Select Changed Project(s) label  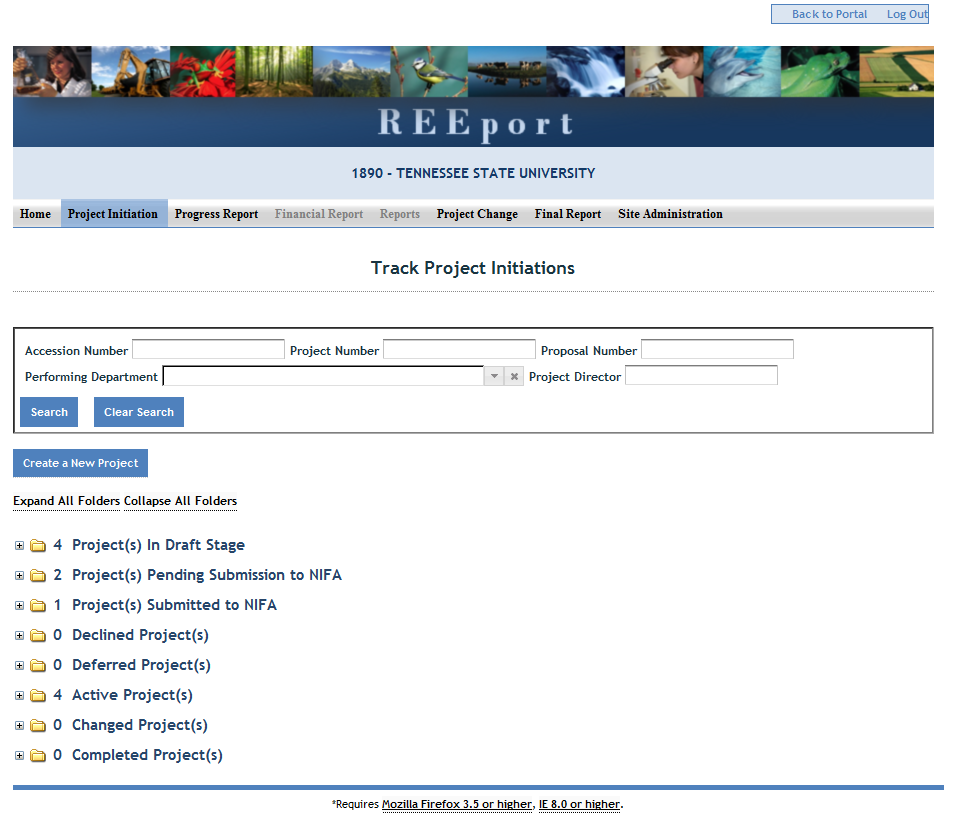click(x=140, y=725)
